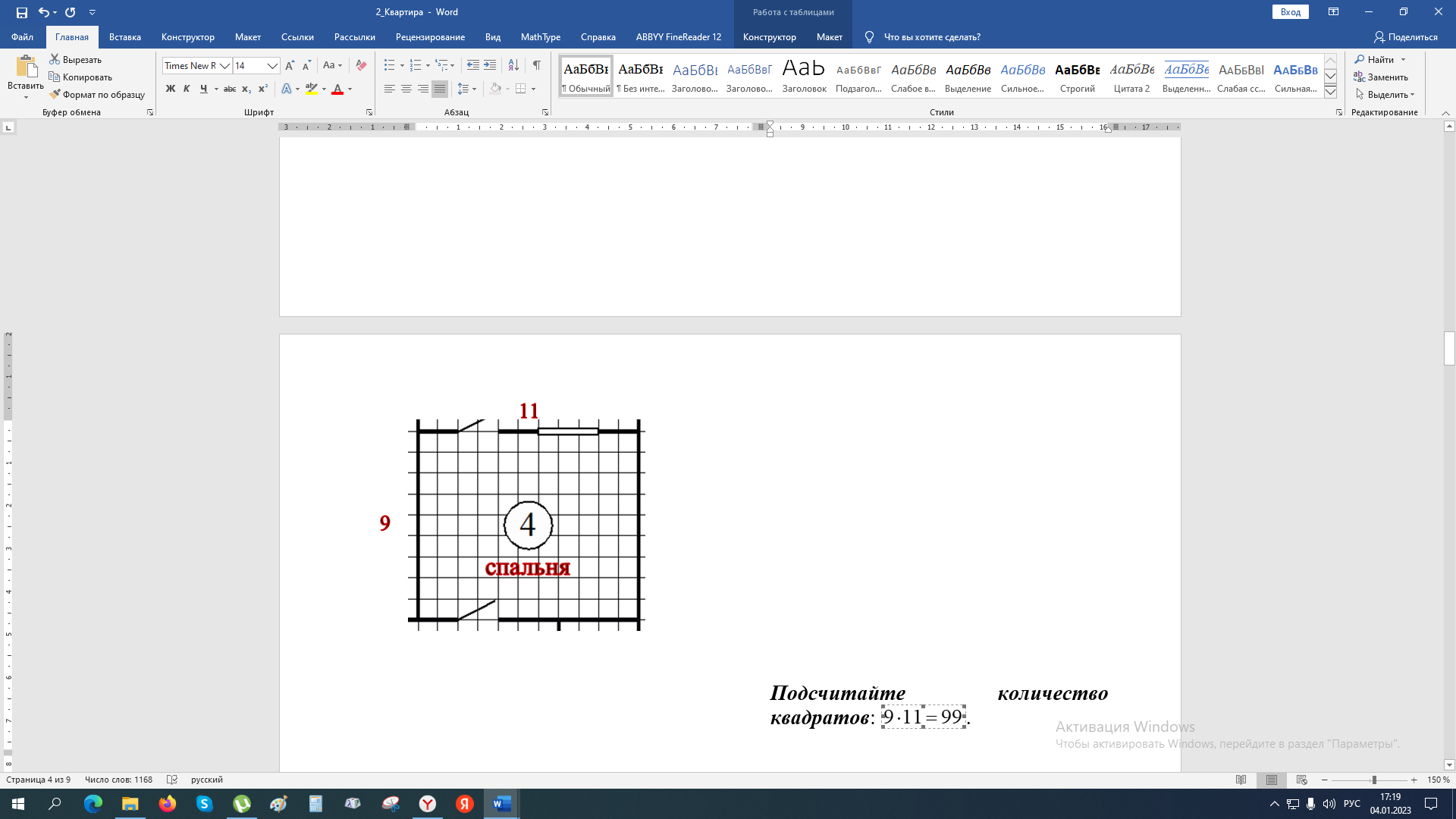Click the zoom slider handle
This screenshot has width=1456, height=819.
tap(1373, 780)
